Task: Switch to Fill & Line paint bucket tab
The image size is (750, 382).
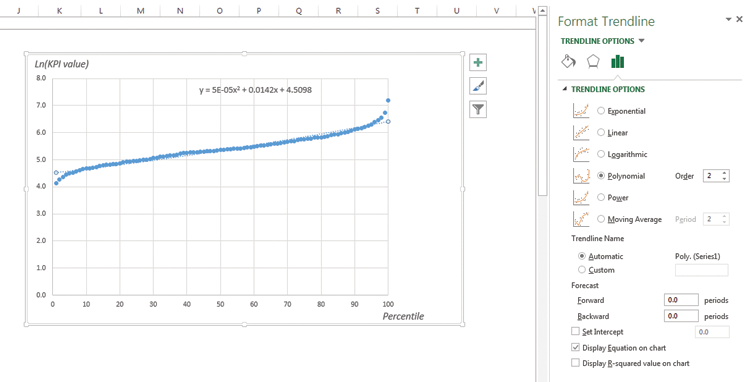Action: (568, 62)
